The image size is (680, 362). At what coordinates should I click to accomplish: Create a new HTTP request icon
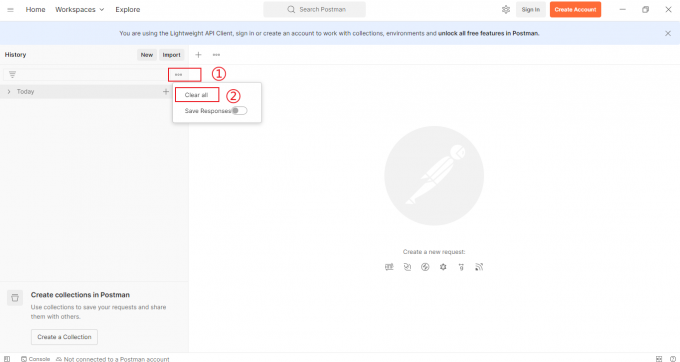tap(389, 267)
